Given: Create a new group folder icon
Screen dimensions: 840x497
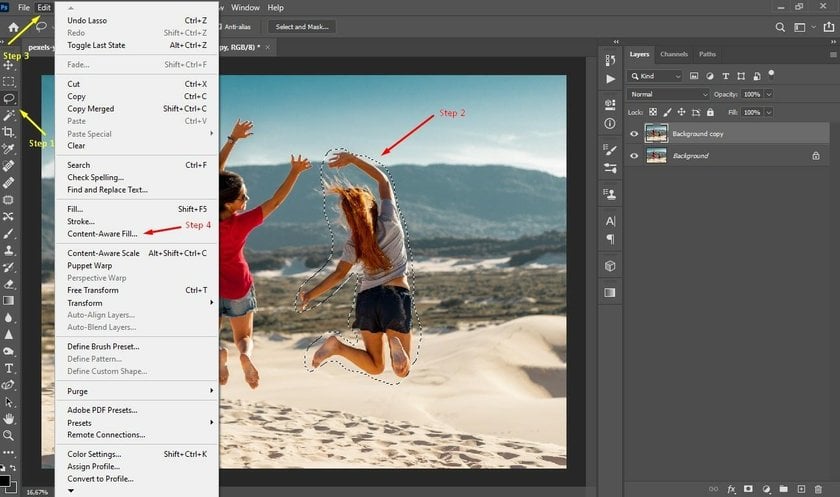Looking at the screenshot, I should click(784, 489).
